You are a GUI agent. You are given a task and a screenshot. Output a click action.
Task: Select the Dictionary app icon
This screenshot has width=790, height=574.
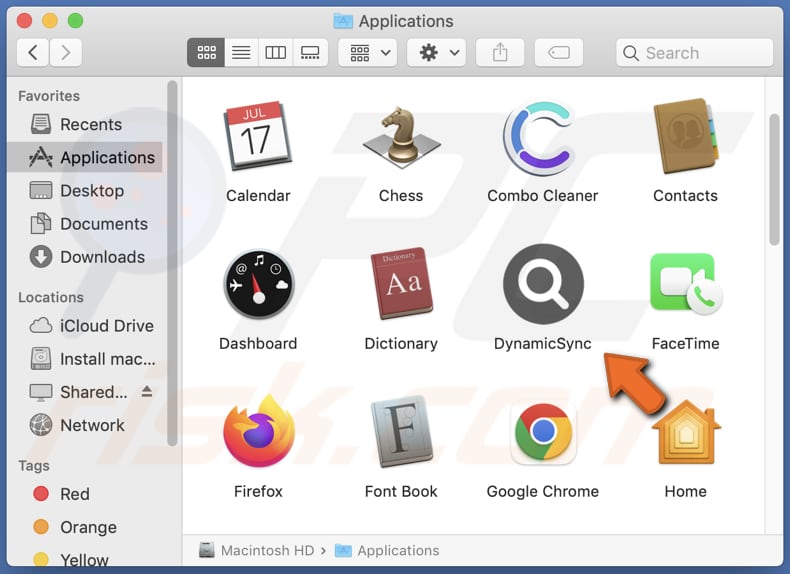[x=401, y=283]
